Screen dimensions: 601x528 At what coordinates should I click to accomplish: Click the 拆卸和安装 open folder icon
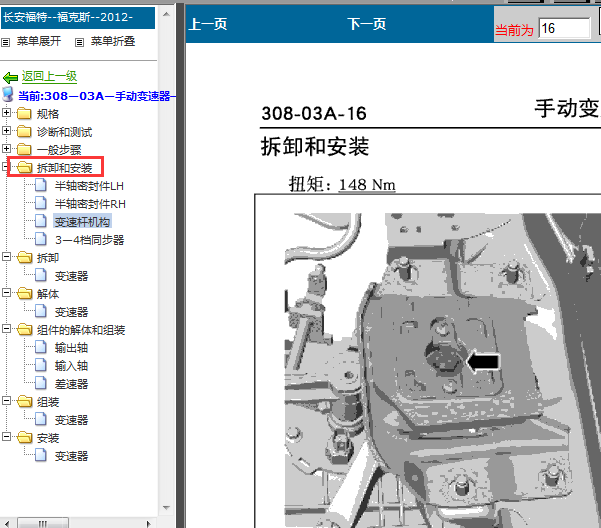click(25, 167)
